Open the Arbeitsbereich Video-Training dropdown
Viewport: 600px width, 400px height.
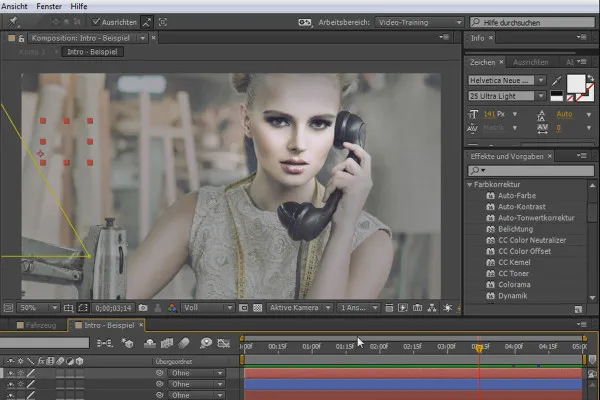419,21
